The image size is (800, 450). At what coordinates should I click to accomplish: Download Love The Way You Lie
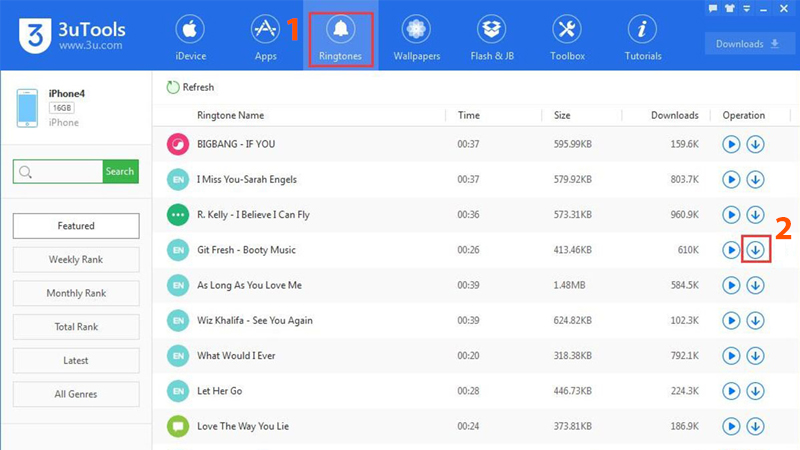756,426
